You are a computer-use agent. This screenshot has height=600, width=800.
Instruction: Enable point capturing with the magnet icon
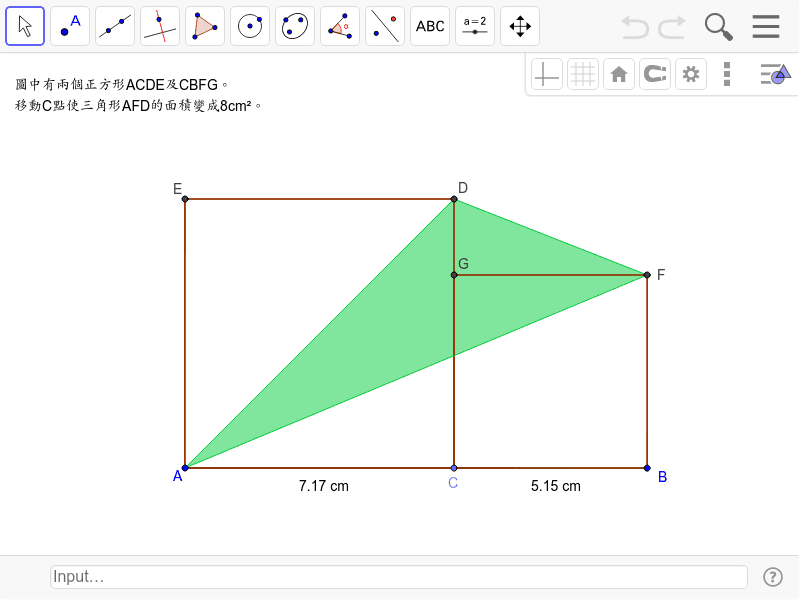654,73
